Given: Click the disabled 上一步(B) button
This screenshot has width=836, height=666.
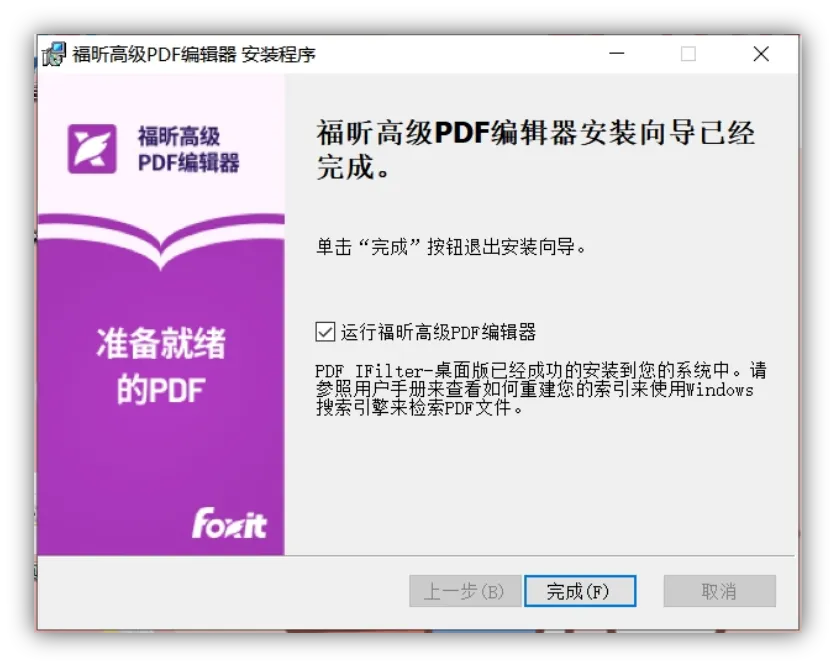Looking at the screenshot, I should click(465, 591).
